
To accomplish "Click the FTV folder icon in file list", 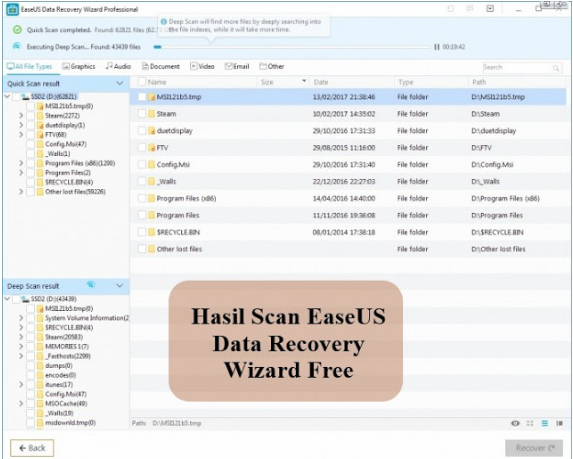I will [x=151, y=148].
